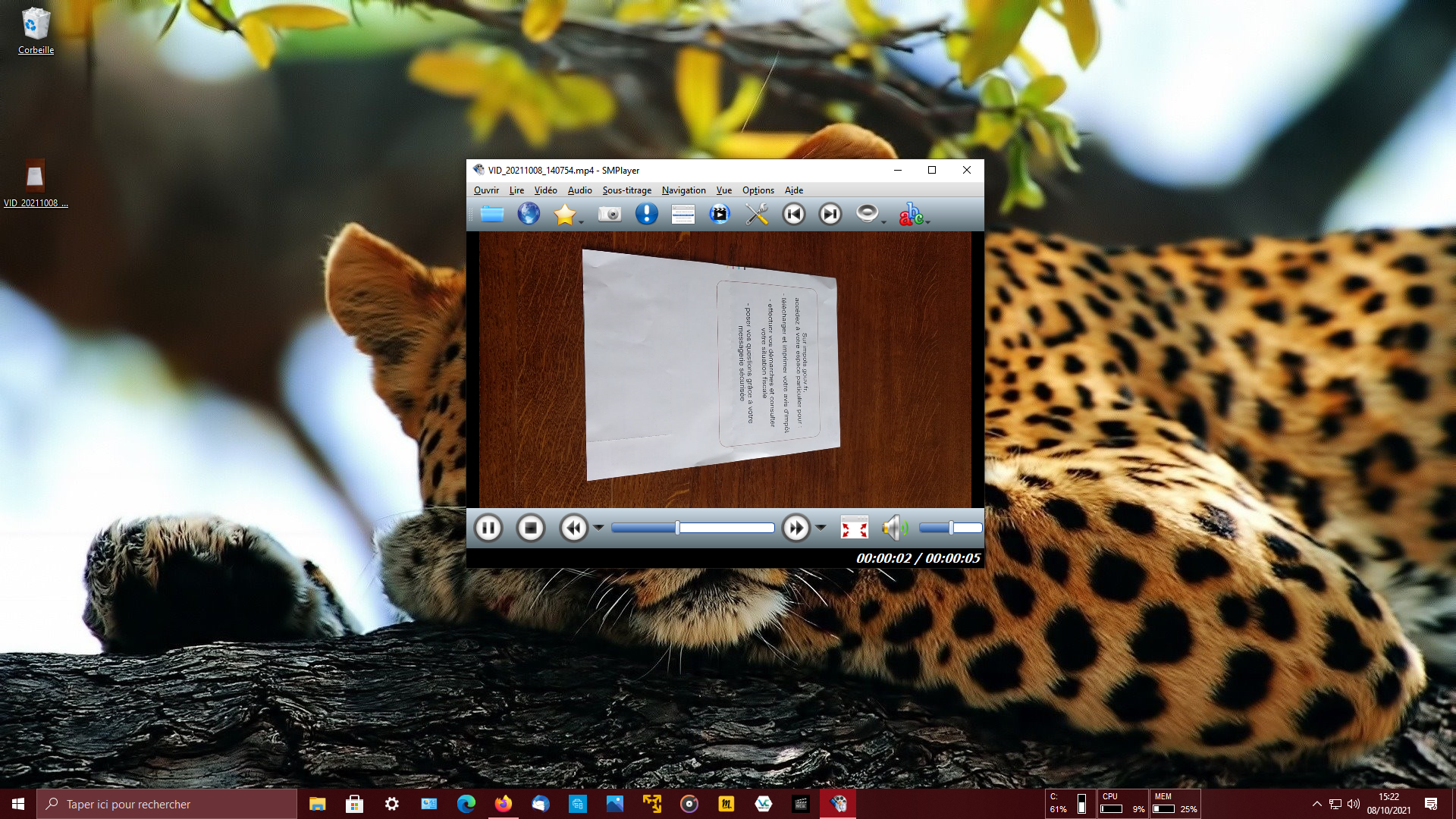Image resolution: width=1456 pixels, height=819 pixels.
Task: Open the Sous-titrage menu
Action: (x=626, y=190)
